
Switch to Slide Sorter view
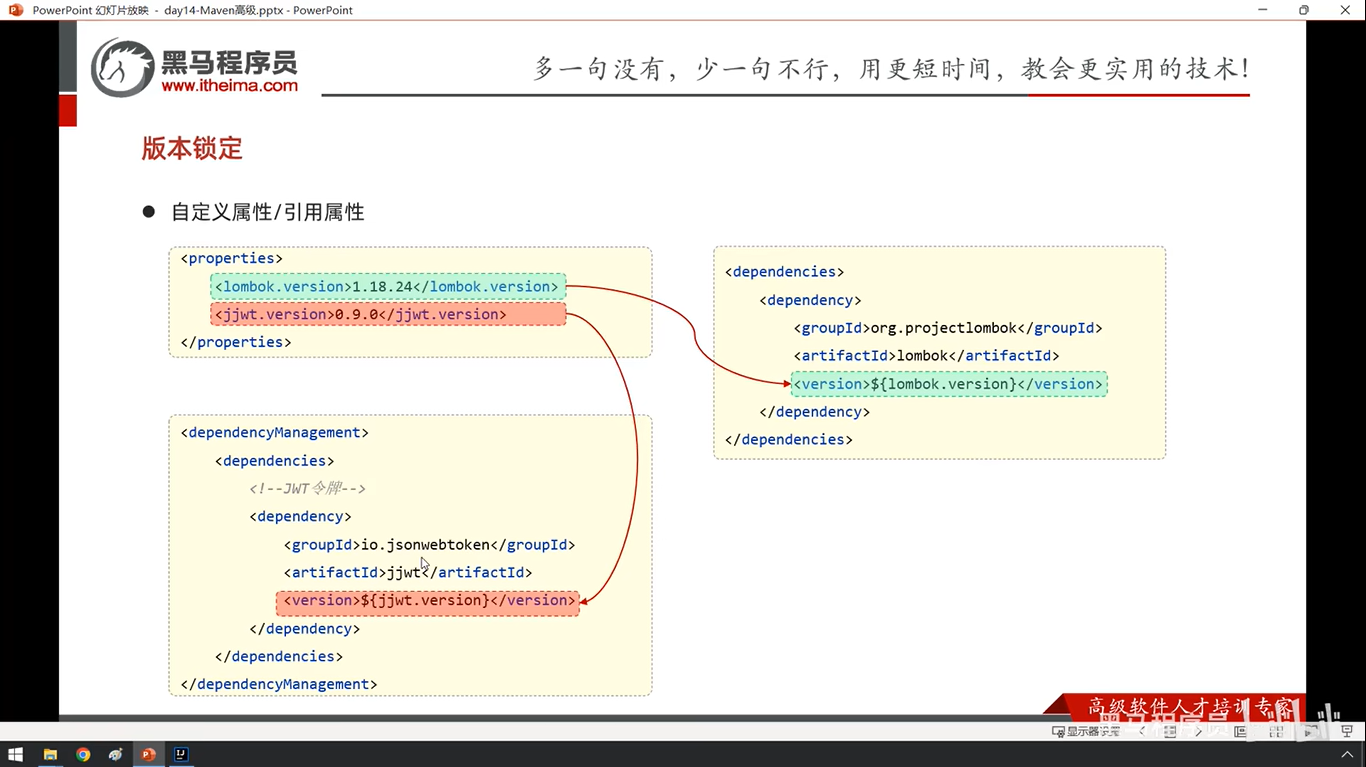coord(1276,731)
